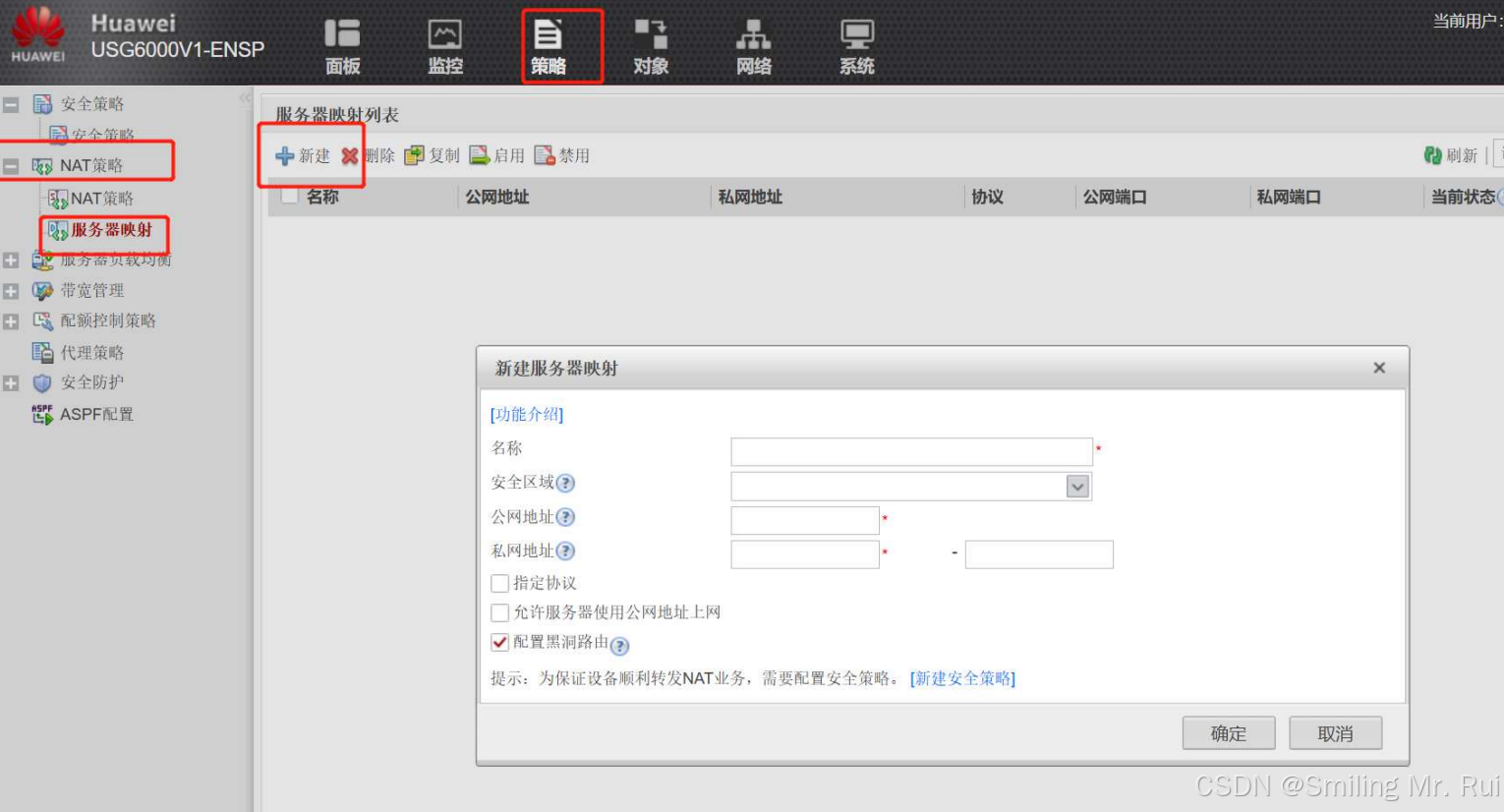1504x812 pixels.
Task: Check 允许服务器使用公网地址上网 option
Action: click(x=500, y=612)
